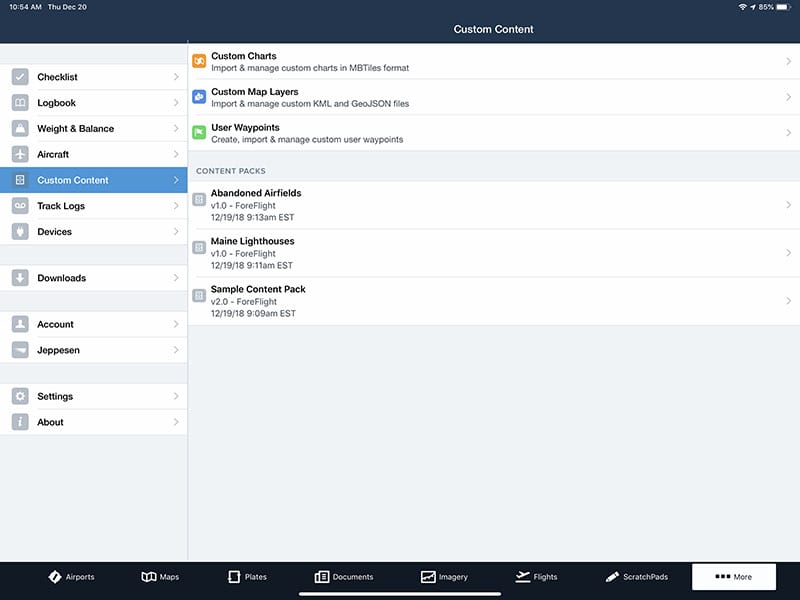Click the Settings gear icon
Image resolution: width=800 pixels, height=600 pixels.
[20, 396]
